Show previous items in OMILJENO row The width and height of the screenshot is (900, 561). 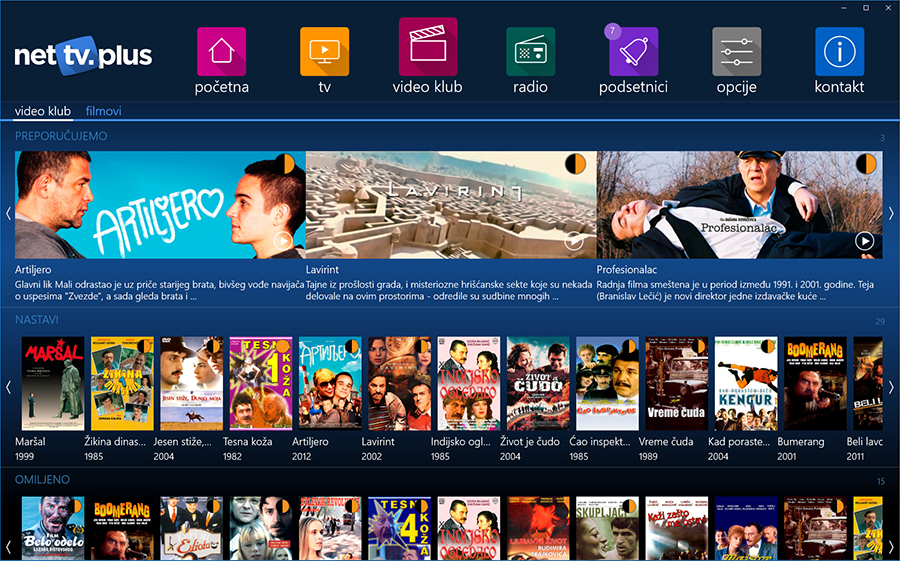click(x=8, y=545)
